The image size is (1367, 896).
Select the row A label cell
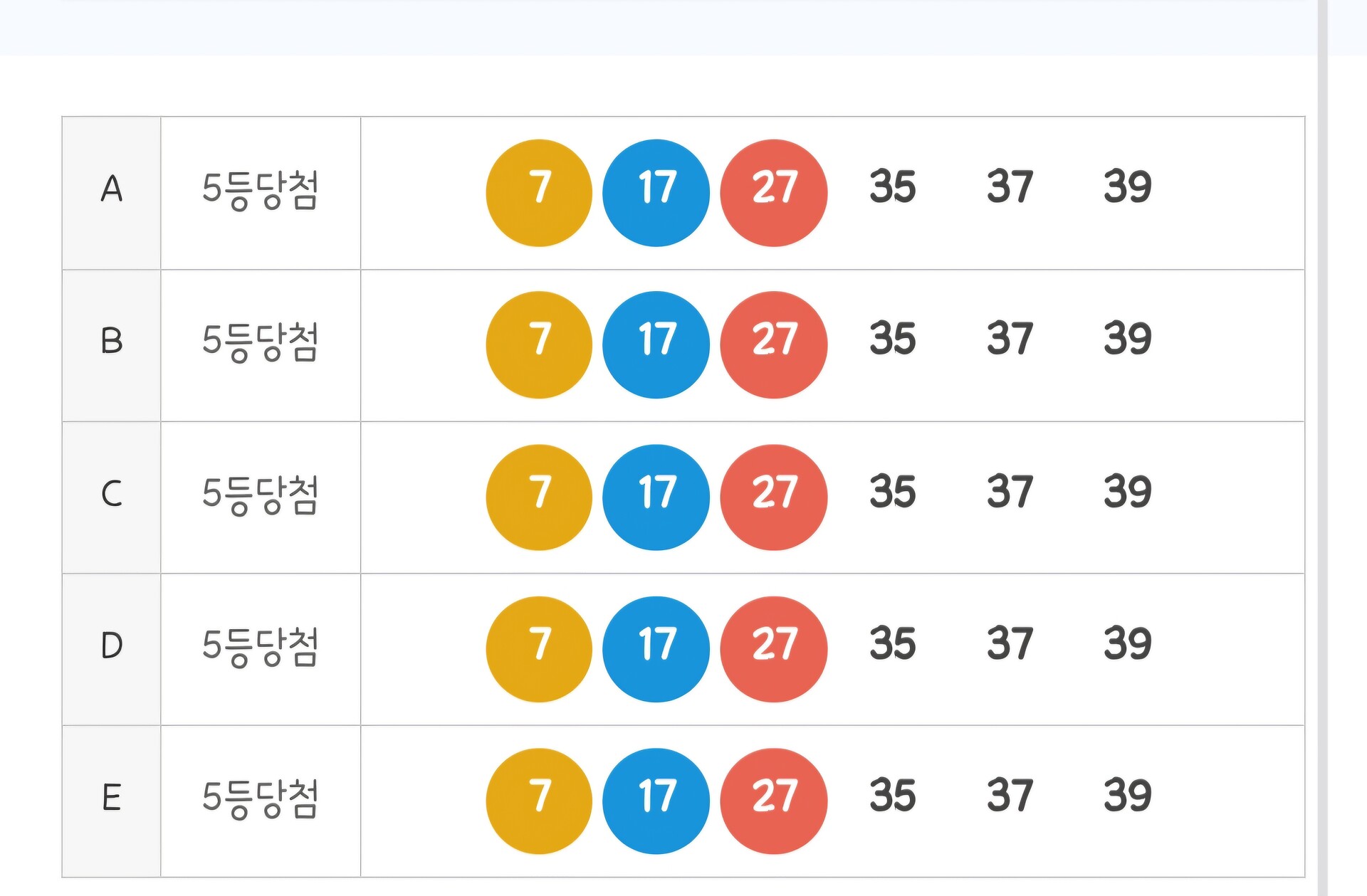(112, 193)
